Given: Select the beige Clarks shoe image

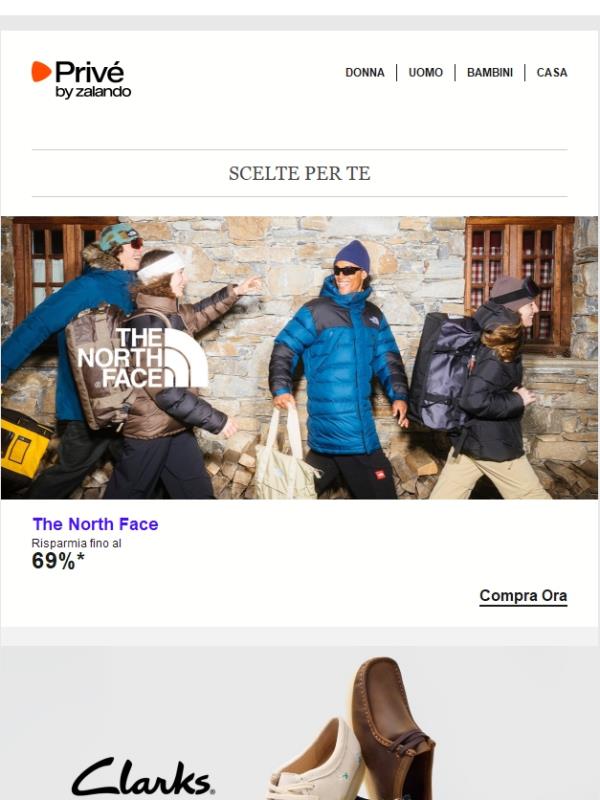Looking at the screenshot, I should click(x=316, y=761).
